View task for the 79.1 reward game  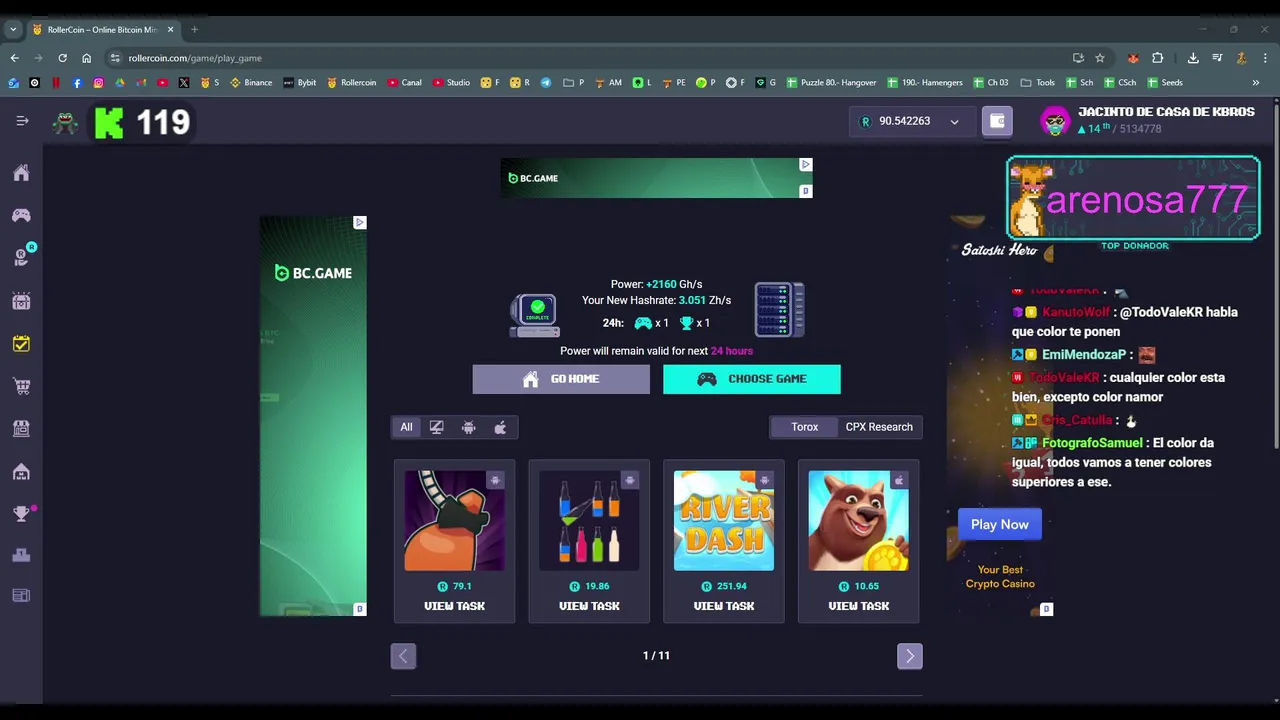(454, 606)
